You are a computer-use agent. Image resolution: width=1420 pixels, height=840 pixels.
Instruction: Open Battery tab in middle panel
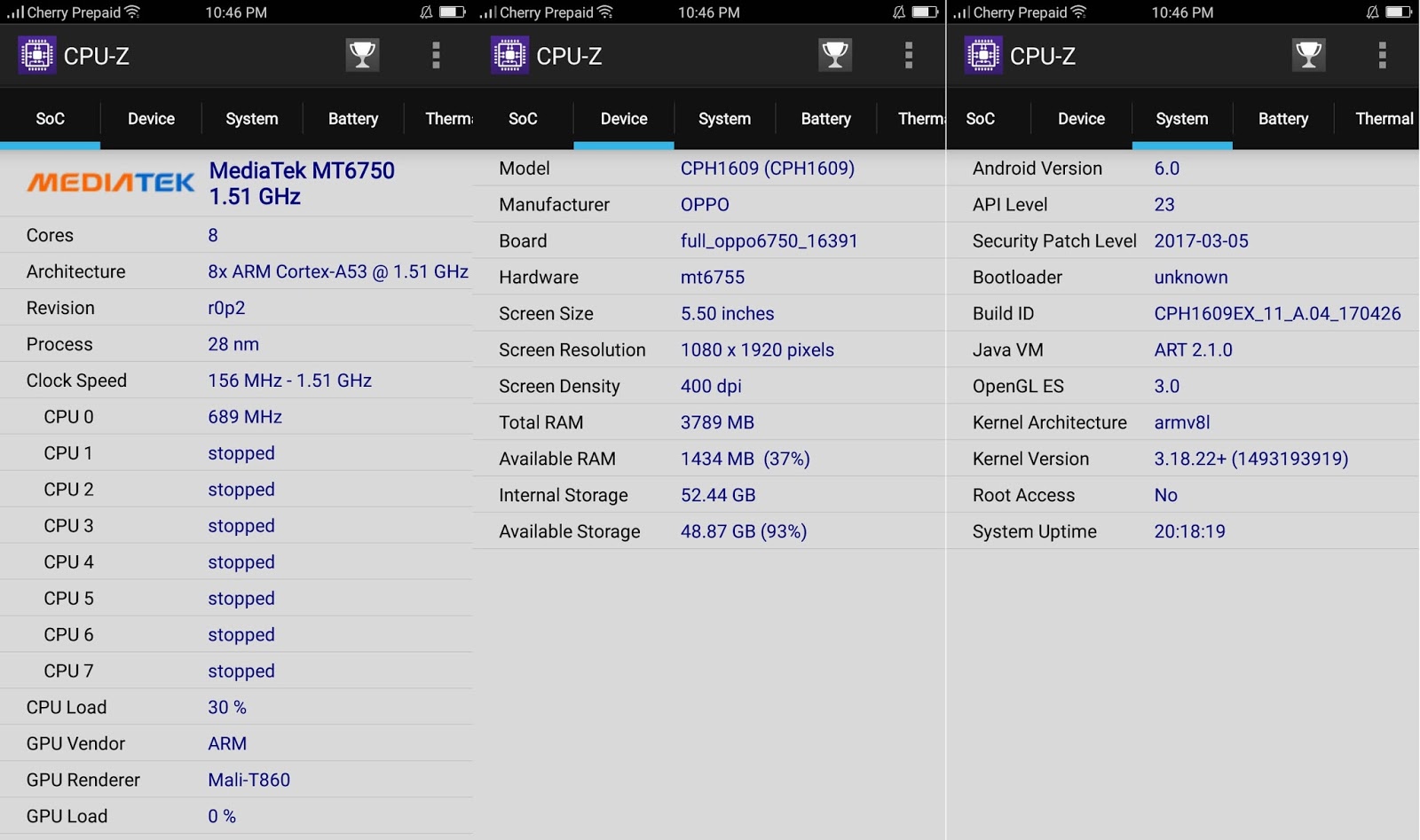(825, 119)
